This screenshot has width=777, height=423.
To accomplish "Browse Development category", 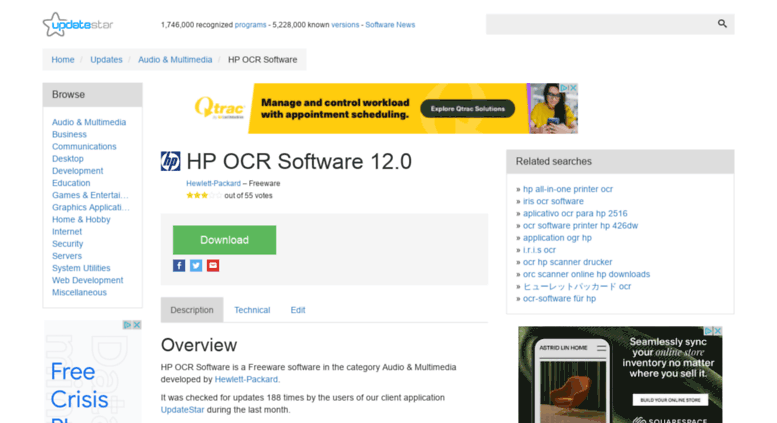I will tap(78, 171).
